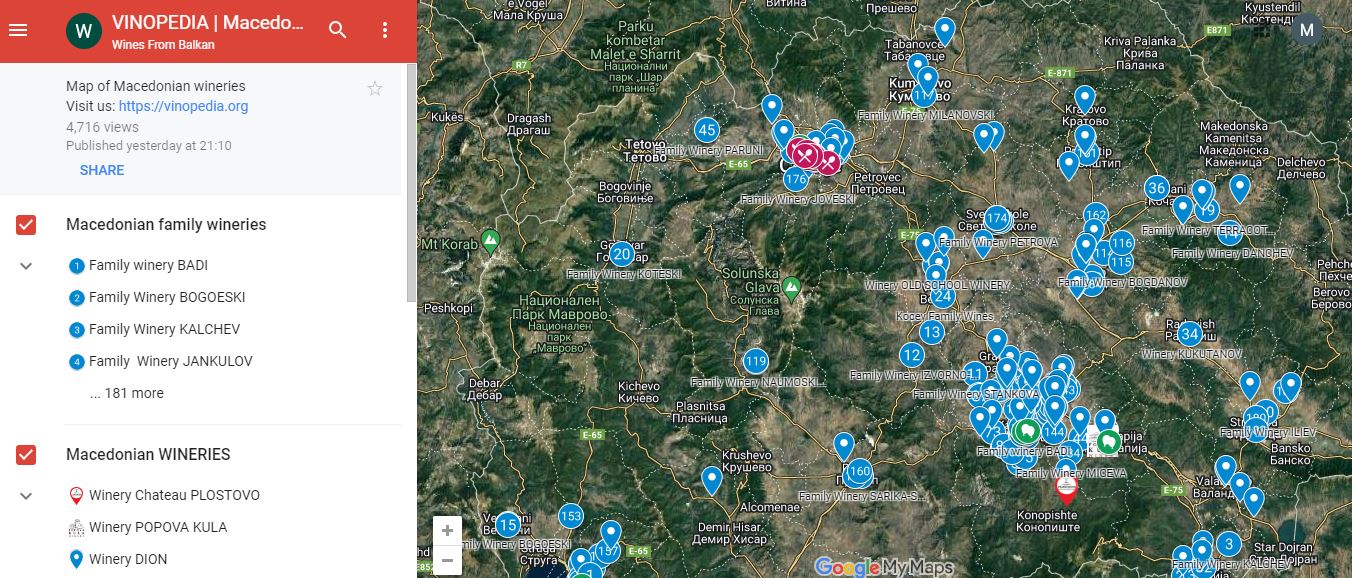The width and height of the screenshot is (1352, 578).
Task: Select map marker numbered 15
Action: coord(508,524)
